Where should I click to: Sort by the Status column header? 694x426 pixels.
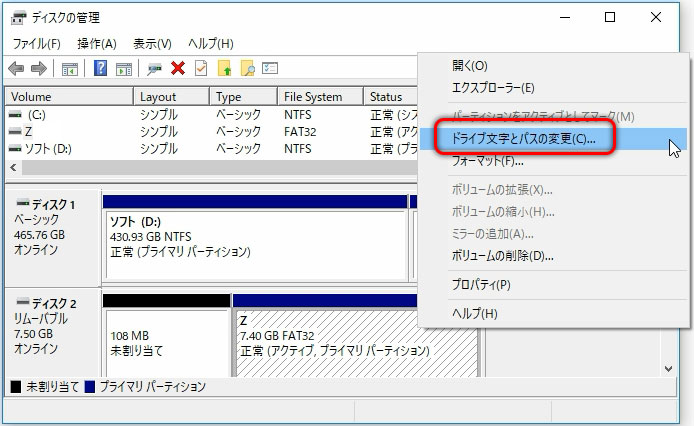390,97
